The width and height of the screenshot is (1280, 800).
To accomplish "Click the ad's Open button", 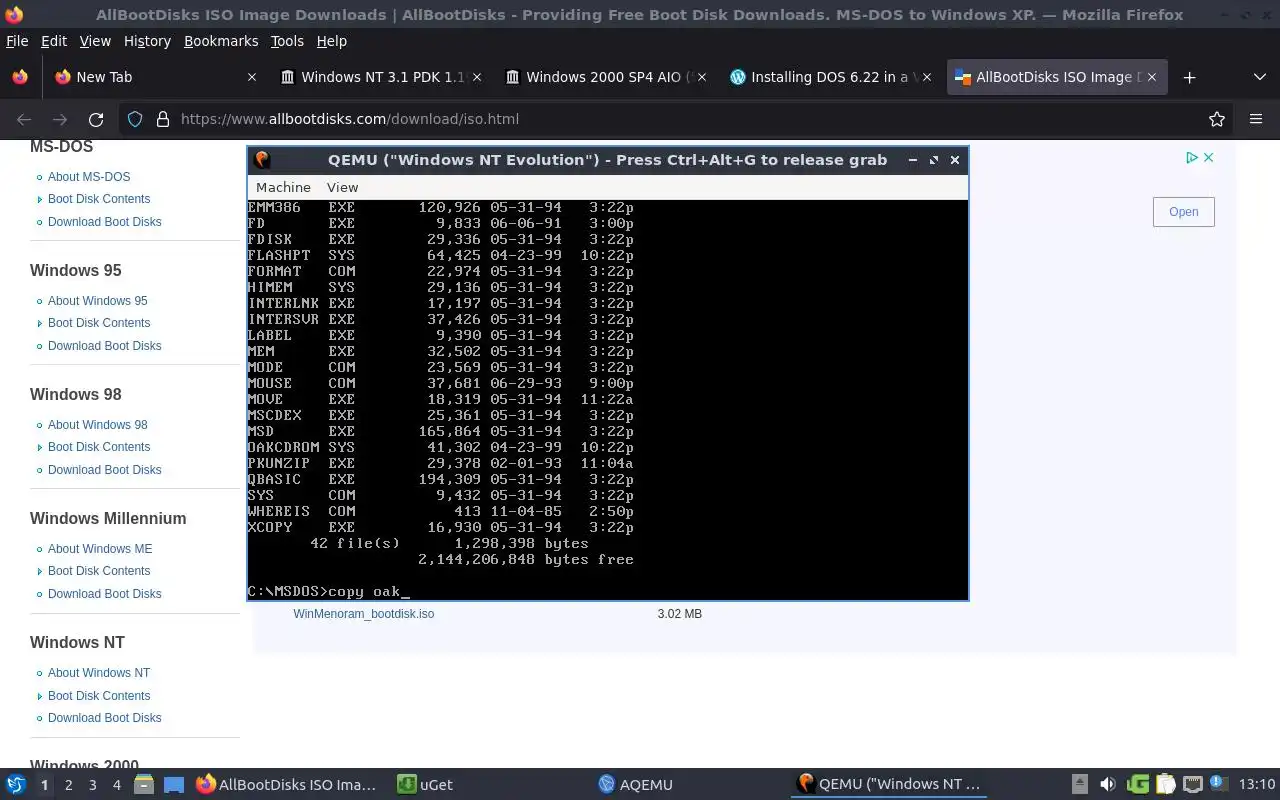I will pos(1183,212).
